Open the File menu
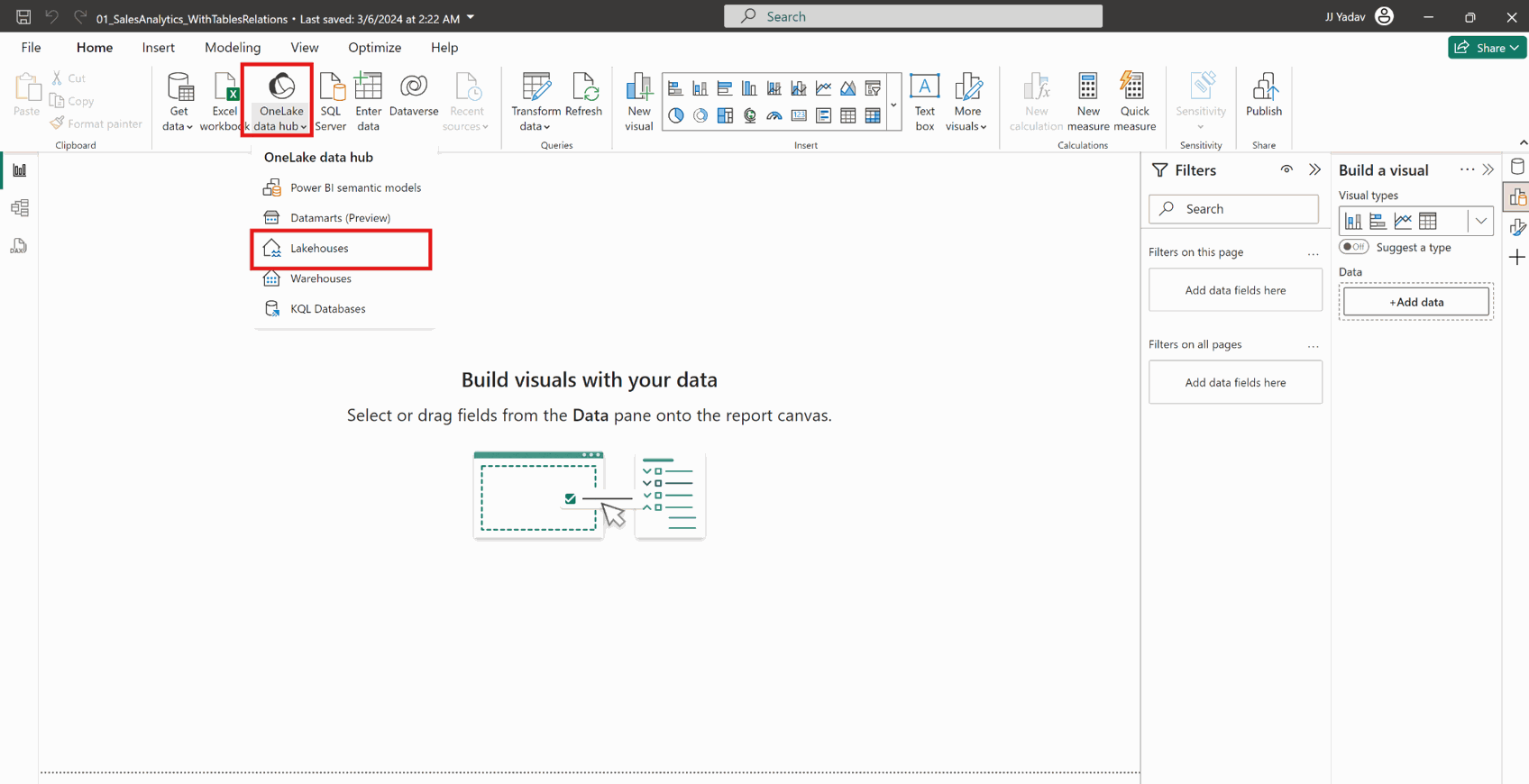This screenshot has width=1529, height=784. tap(31, 47)
